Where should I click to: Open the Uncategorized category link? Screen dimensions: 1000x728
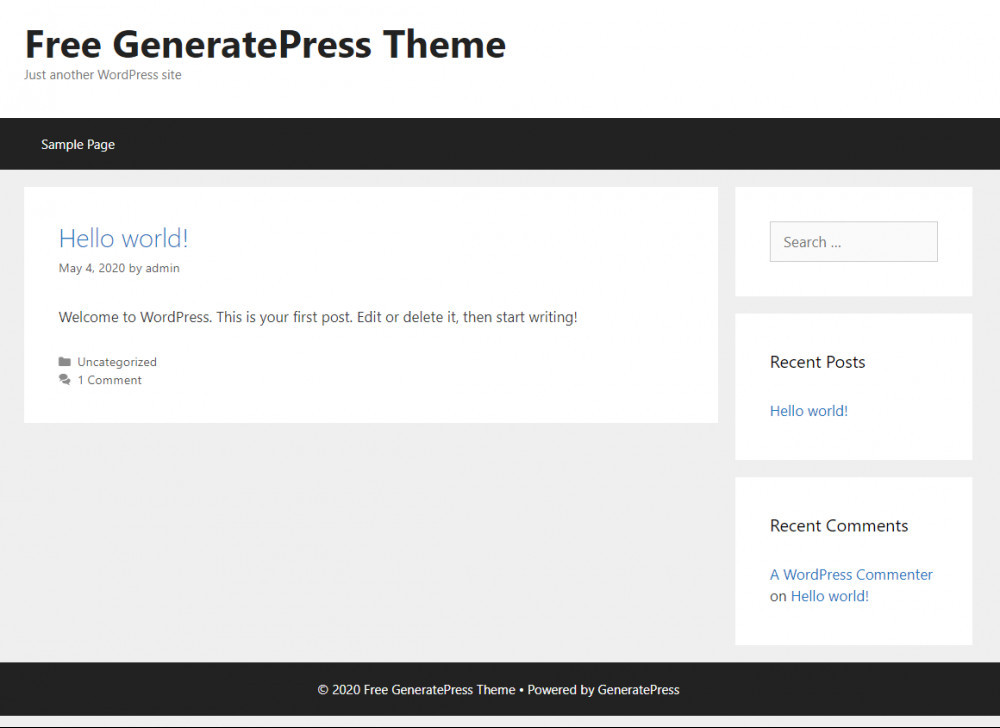pyautogui.click(x=117, y=362)
